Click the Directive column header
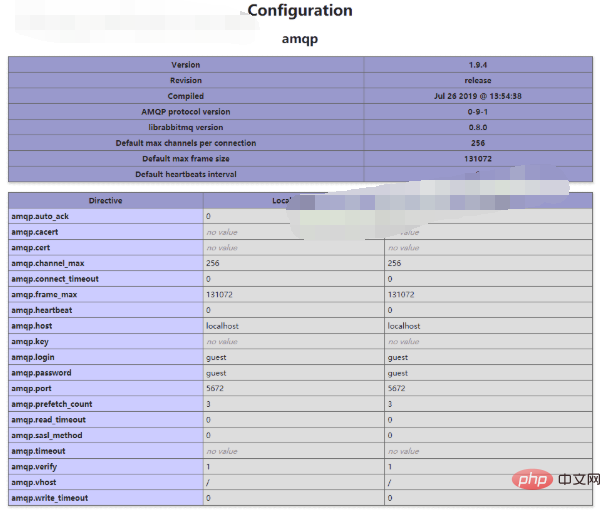The height and width of the screenshot is (512, 611). 105,201
